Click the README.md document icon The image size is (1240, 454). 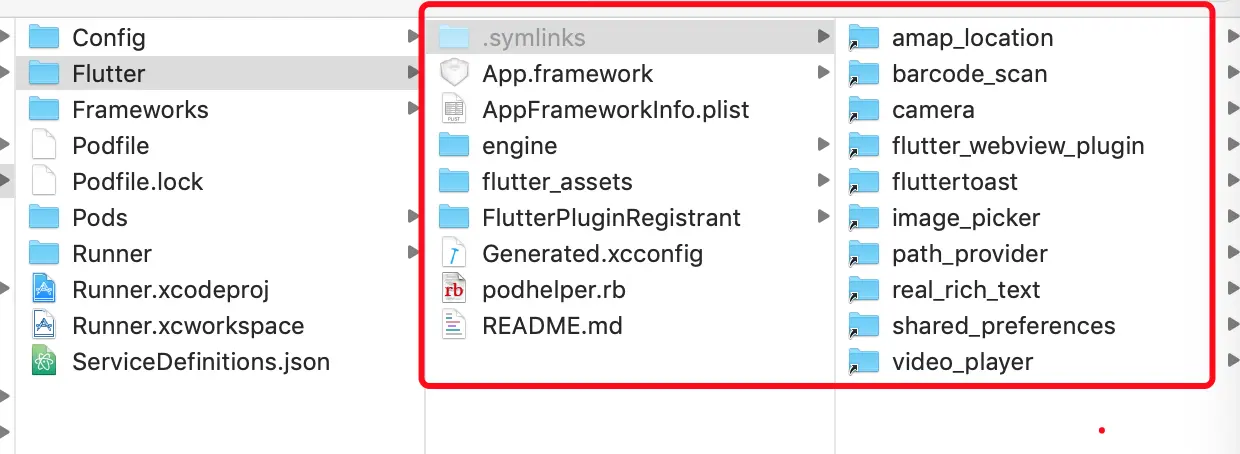point(454,326)
